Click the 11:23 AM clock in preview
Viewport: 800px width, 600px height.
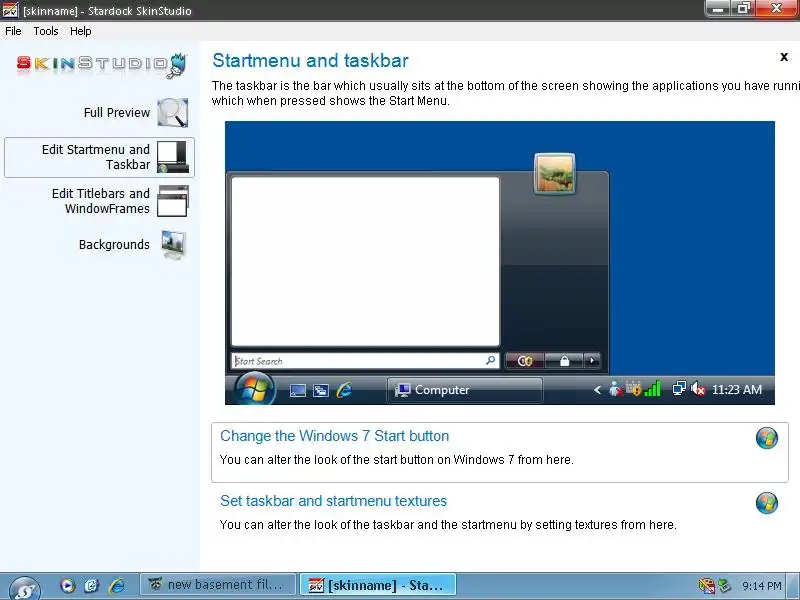(737, 390)
